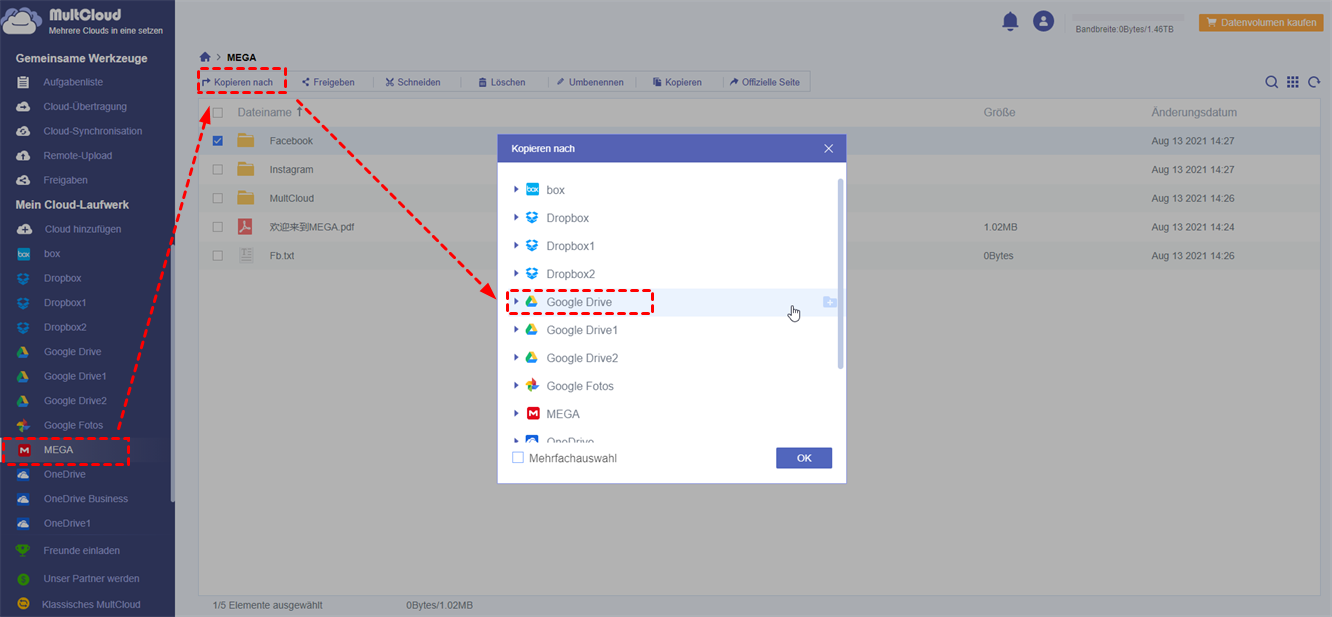Check the MultCloud folder checkbox
Screen dimensions: 1332x617
(x=217, y=198)
